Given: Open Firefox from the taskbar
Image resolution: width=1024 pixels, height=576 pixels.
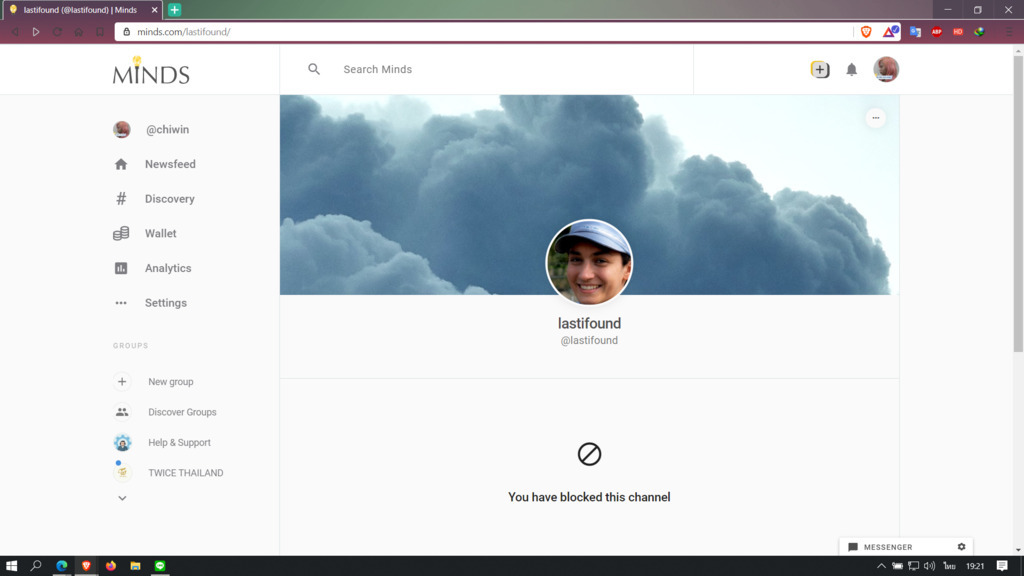Looking at the screenshot, I should click(x=110, y=566).
